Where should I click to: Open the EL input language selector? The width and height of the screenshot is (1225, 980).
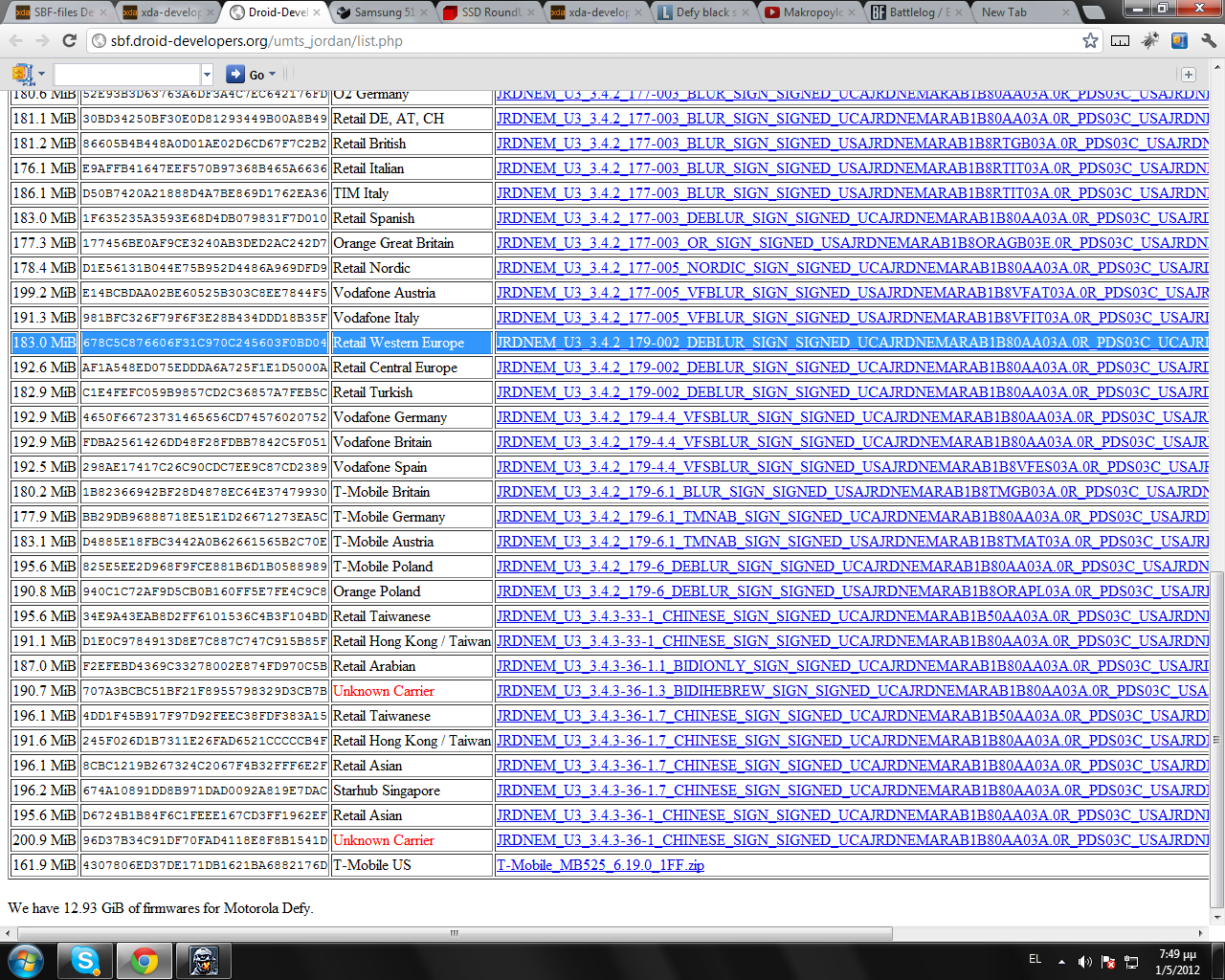point(1035,958)
